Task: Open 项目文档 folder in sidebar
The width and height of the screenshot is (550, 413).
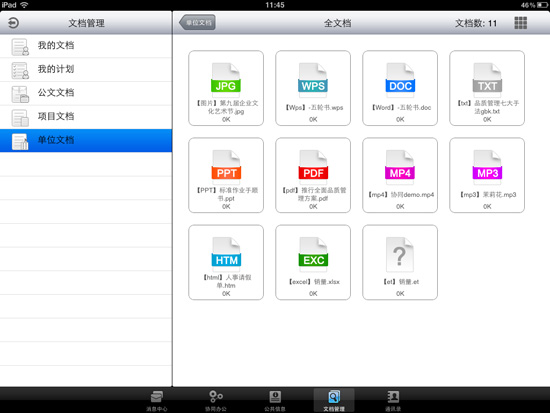Action: point(86,117)
